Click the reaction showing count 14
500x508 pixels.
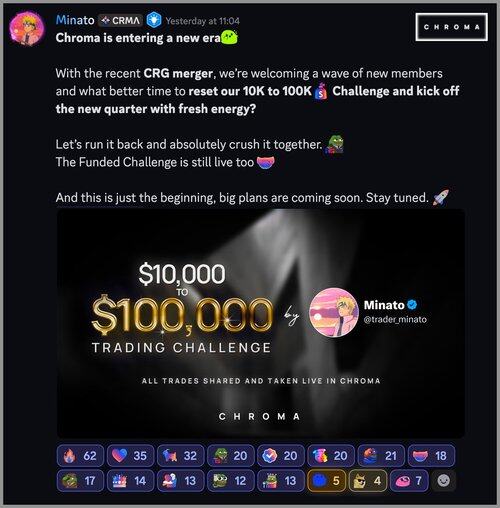point(131,480)
